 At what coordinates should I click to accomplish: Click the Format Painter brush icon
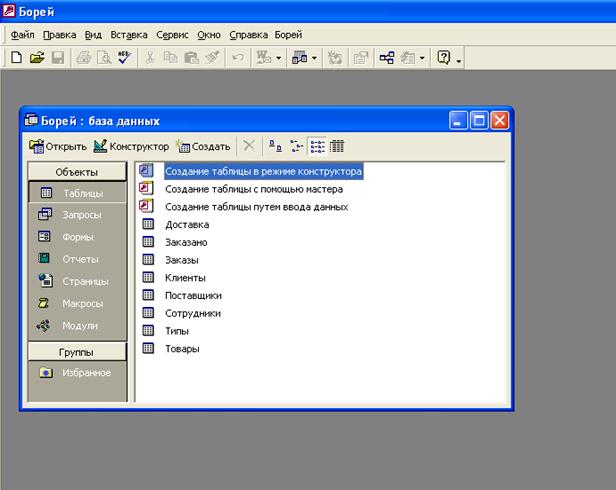[x=212, y=58]
